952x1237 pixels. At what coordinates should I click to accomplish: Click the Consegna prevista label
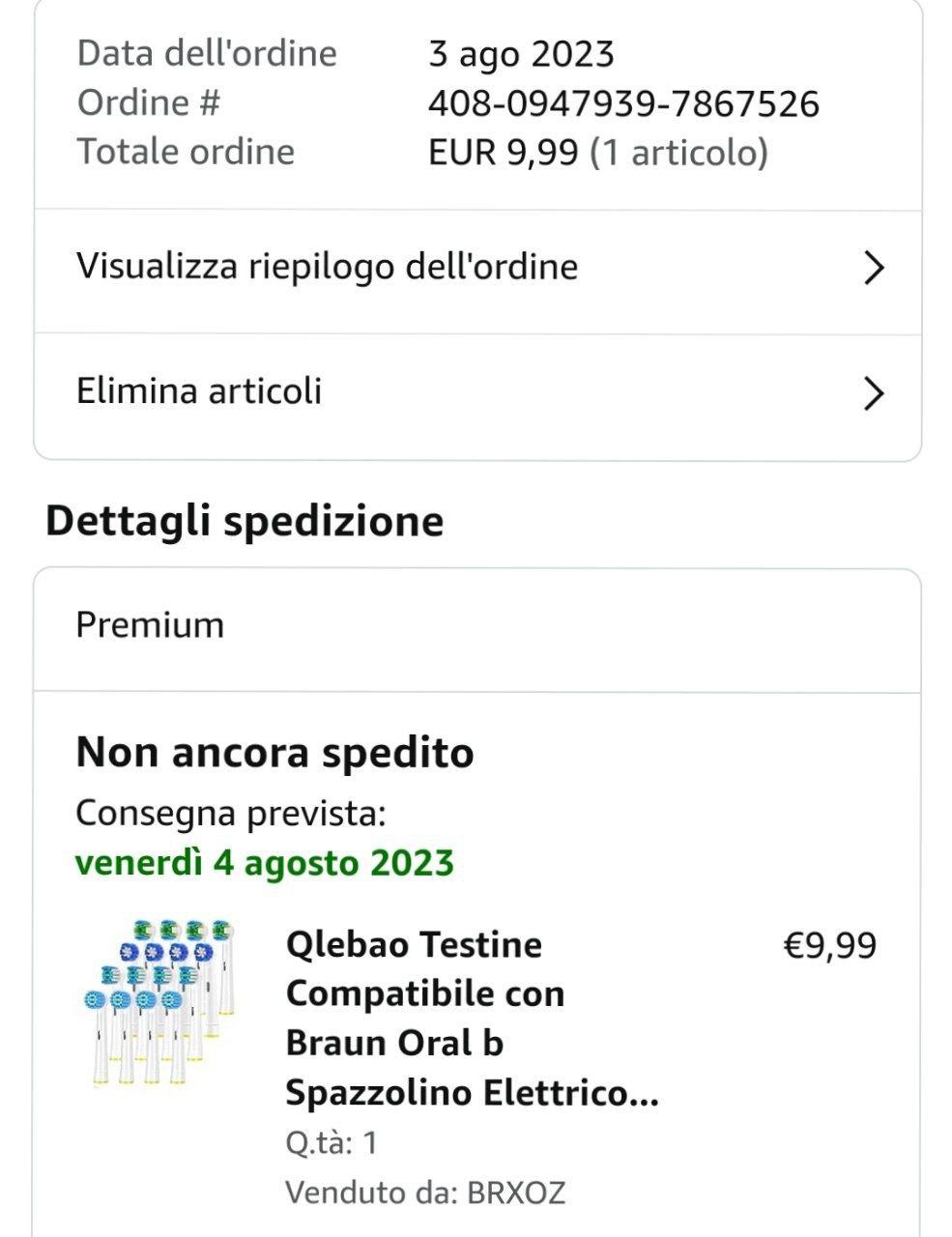pyautogui.click(x=230, y=814)
